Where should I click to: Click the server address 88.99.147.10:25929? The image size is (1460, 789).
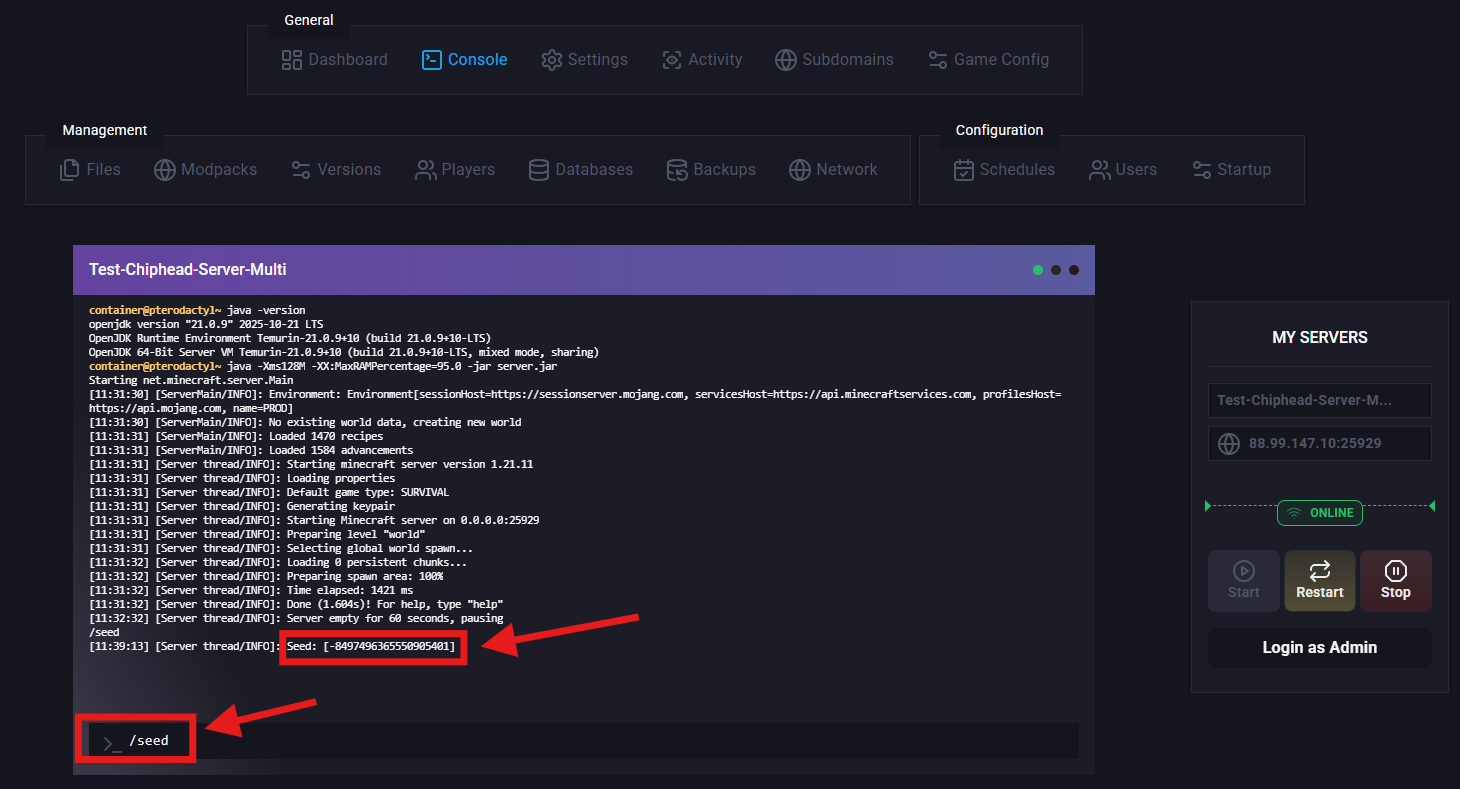pyautogui.click(x=1320, y=443)
